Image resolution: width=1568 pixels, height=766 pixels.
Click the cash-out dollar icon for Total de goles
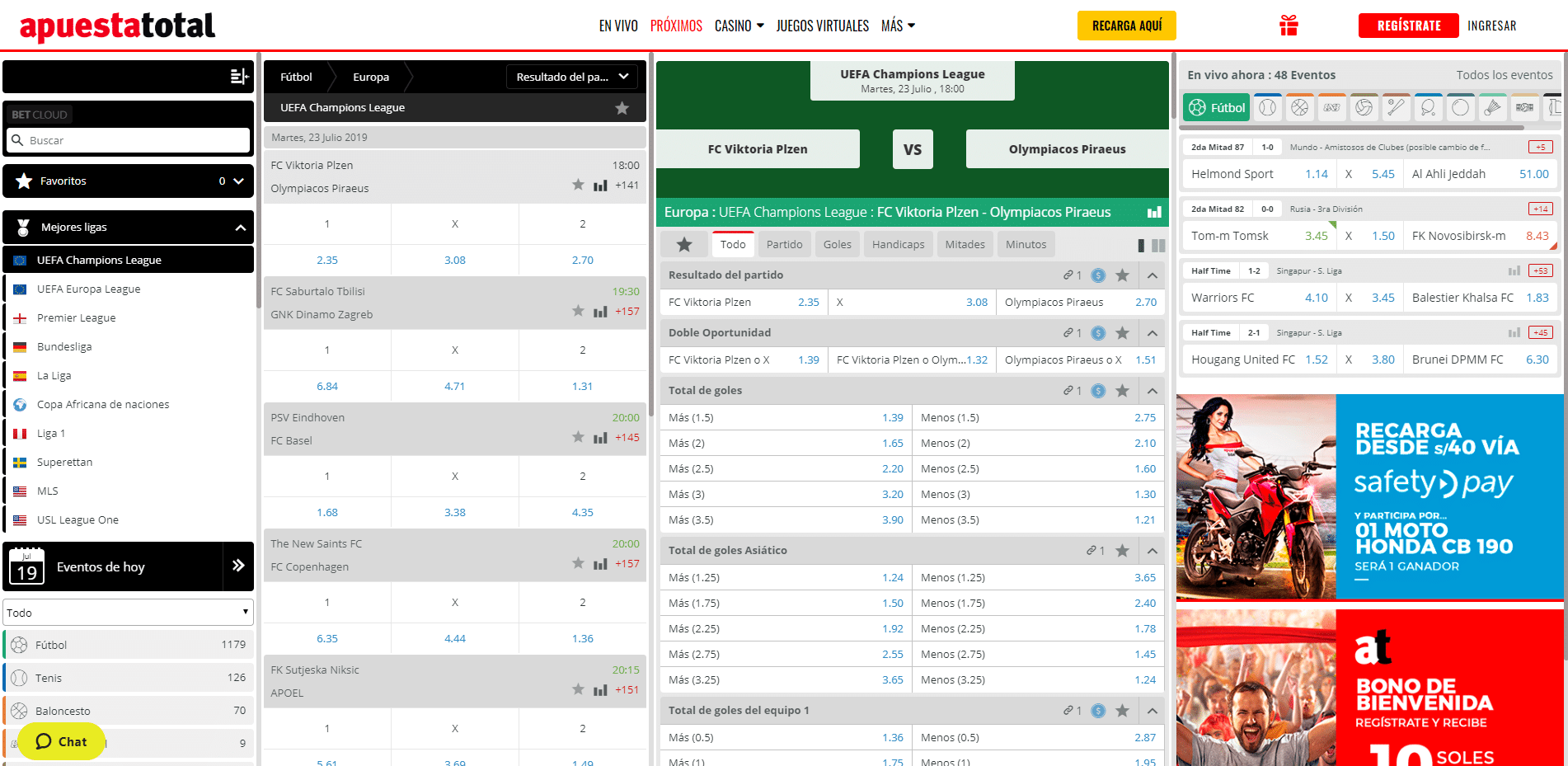click(x=1098, y=391)
